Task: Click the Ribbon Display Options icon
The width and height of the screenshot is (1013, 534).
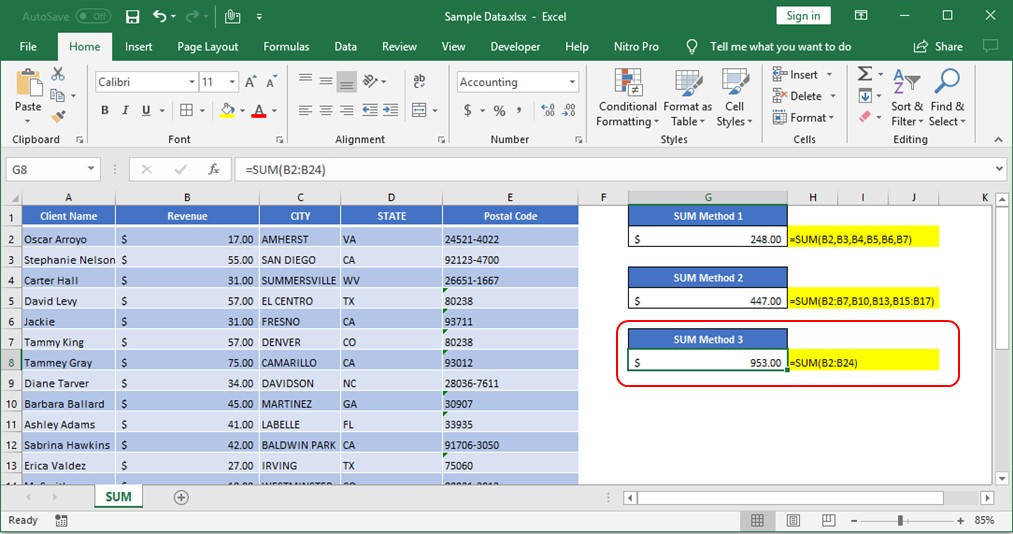Action: [x=861, y=15]
